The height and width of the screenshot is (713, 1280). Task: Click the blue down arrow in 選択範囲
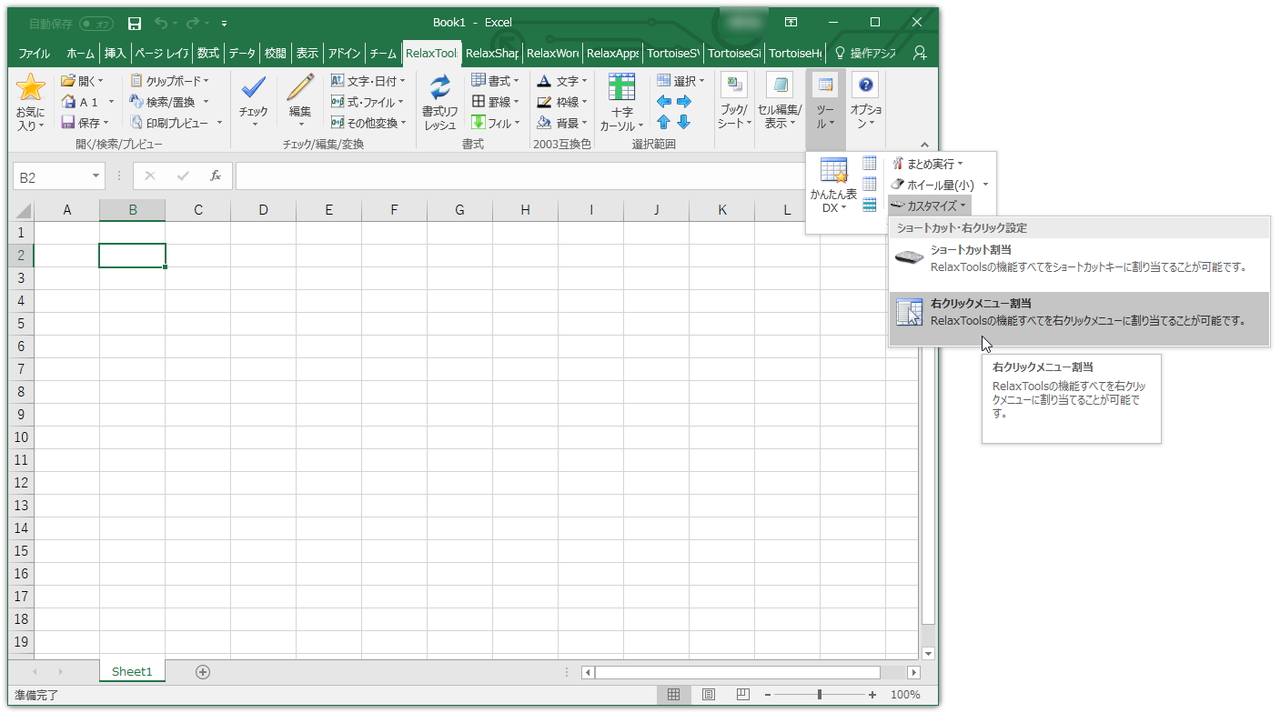pos(684,122)
